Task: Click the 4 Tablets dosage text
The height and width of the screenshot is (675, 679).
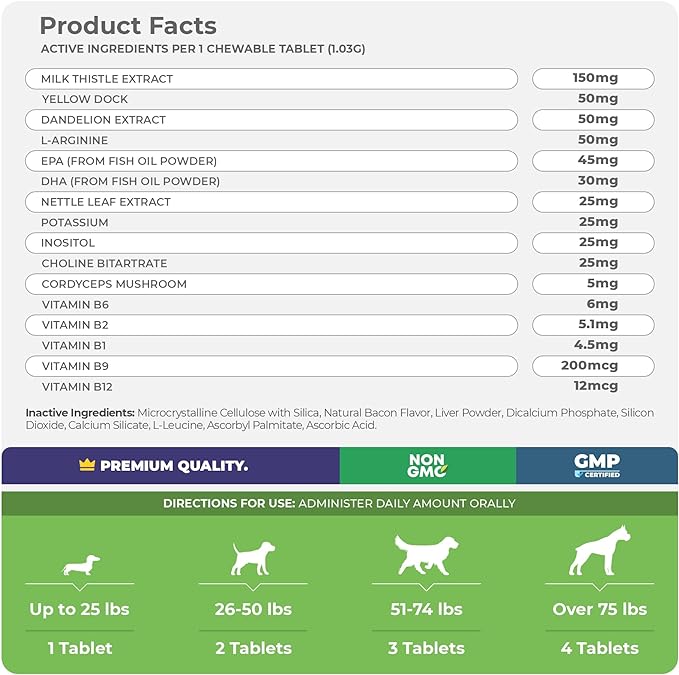Action: point(599,648)
